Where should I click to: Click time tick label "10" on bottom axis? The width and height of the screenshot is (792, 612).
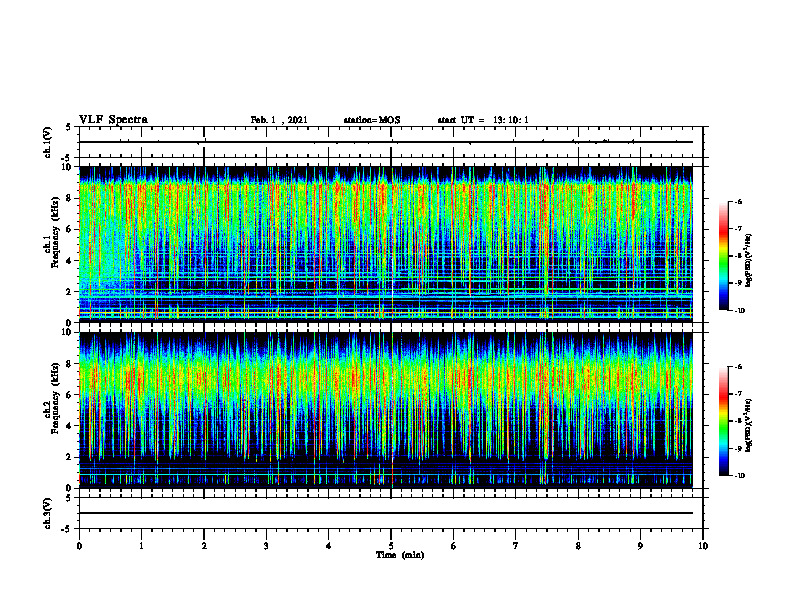coord(703,546)
